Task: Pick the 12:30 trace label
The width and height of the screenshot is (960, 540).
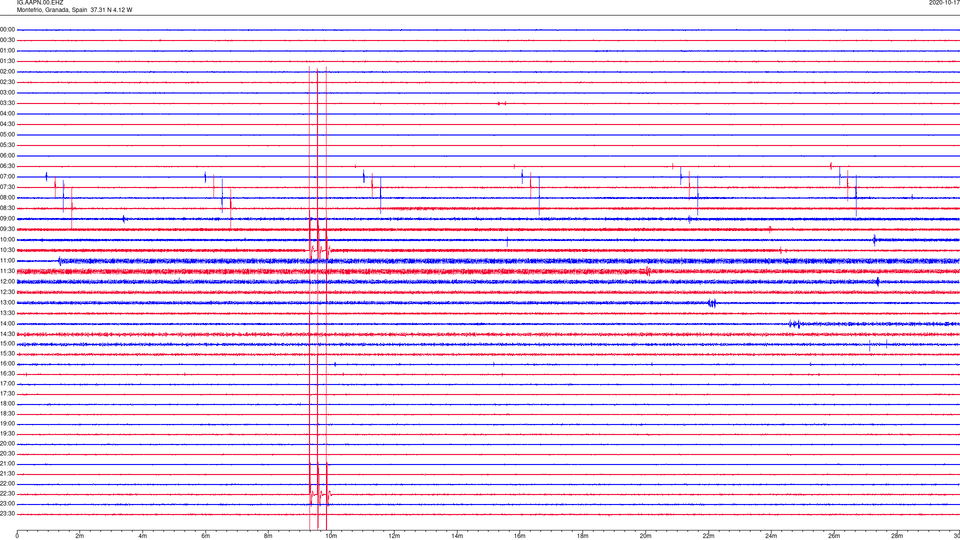Action: [x=7, y=292]
